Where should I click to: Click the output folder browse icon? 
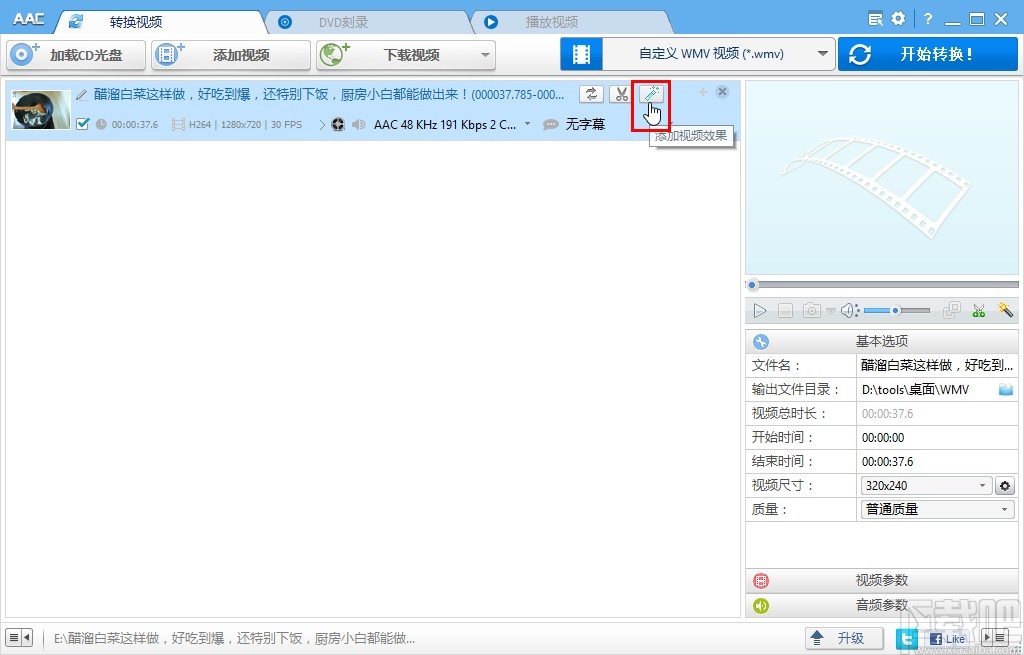coord(1005,389)
